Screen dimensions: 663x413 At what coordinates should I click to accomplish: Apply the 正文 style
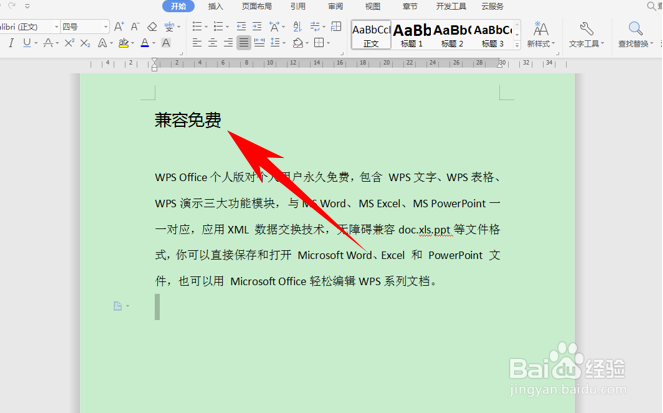pyautogui.click(x=371, y=35)
